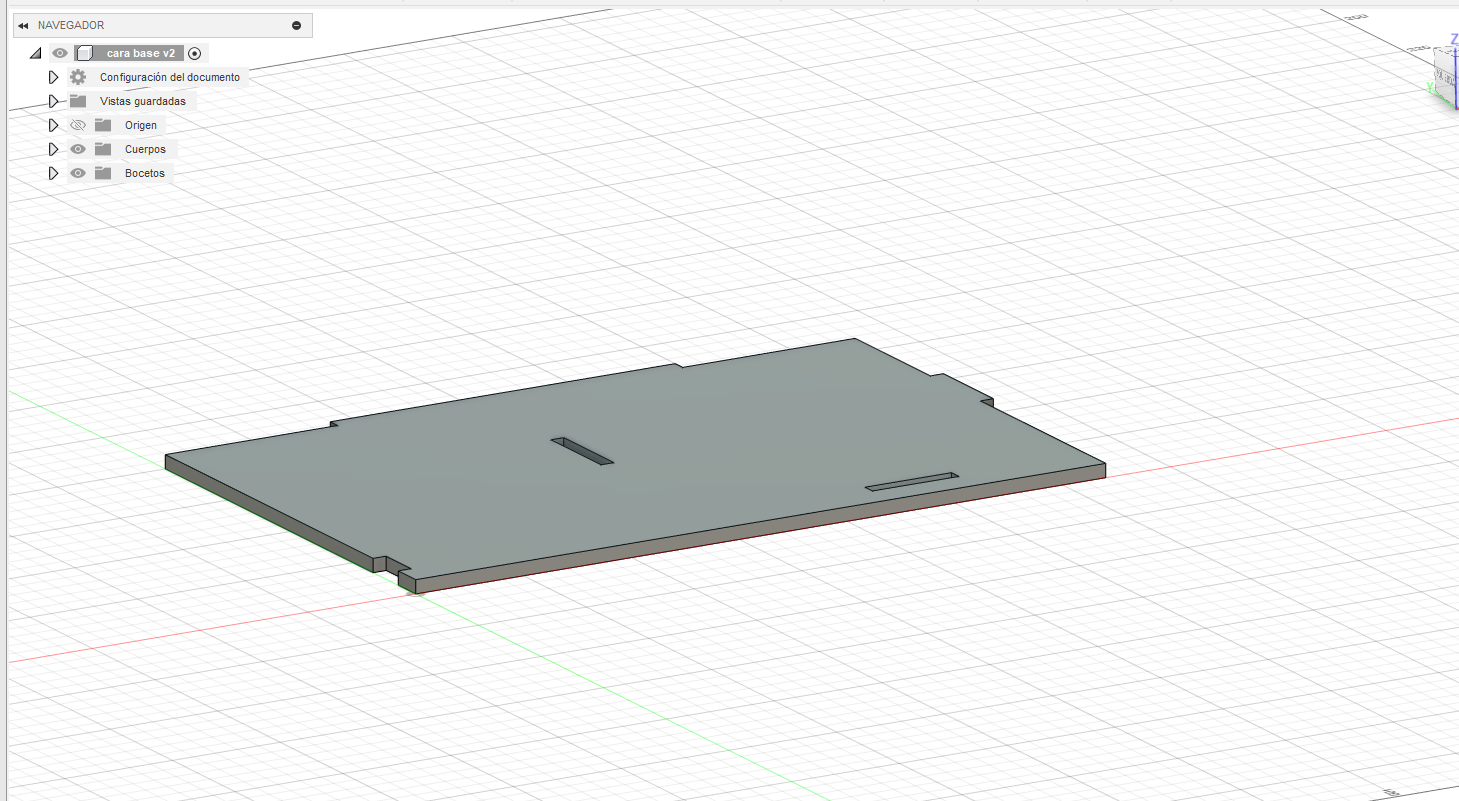Select the cara base v2 component name
The image size is (1459, 801).
pos(140,53)
